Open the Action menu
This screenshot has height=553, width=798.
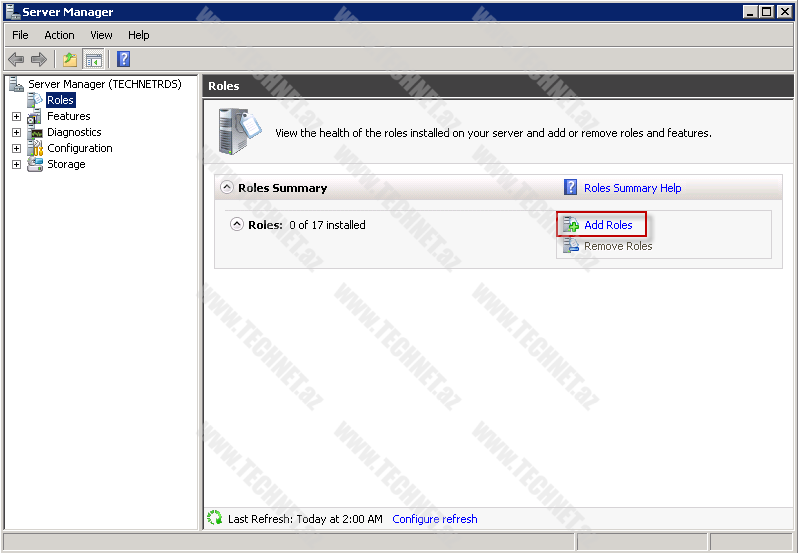coord(59,35)
